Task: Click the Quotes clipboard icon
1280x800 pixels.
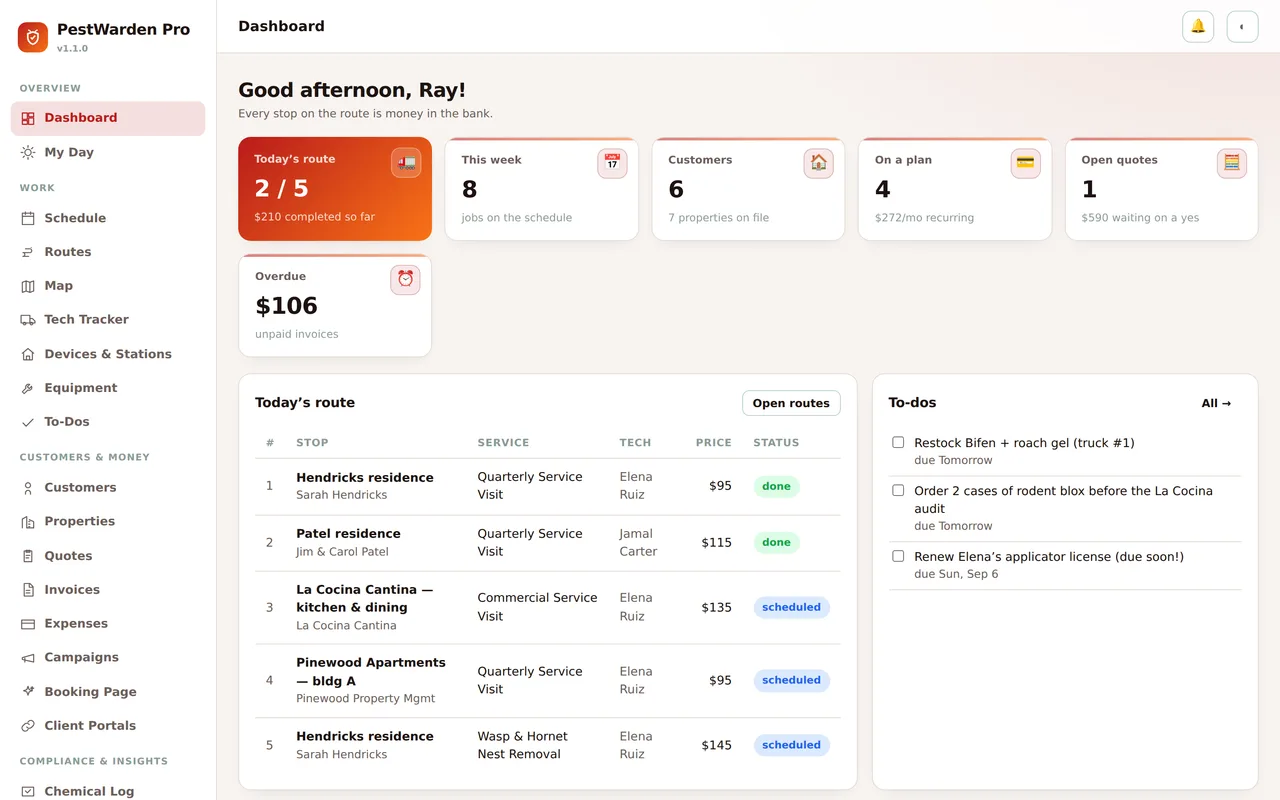Action: pos(28,556)
